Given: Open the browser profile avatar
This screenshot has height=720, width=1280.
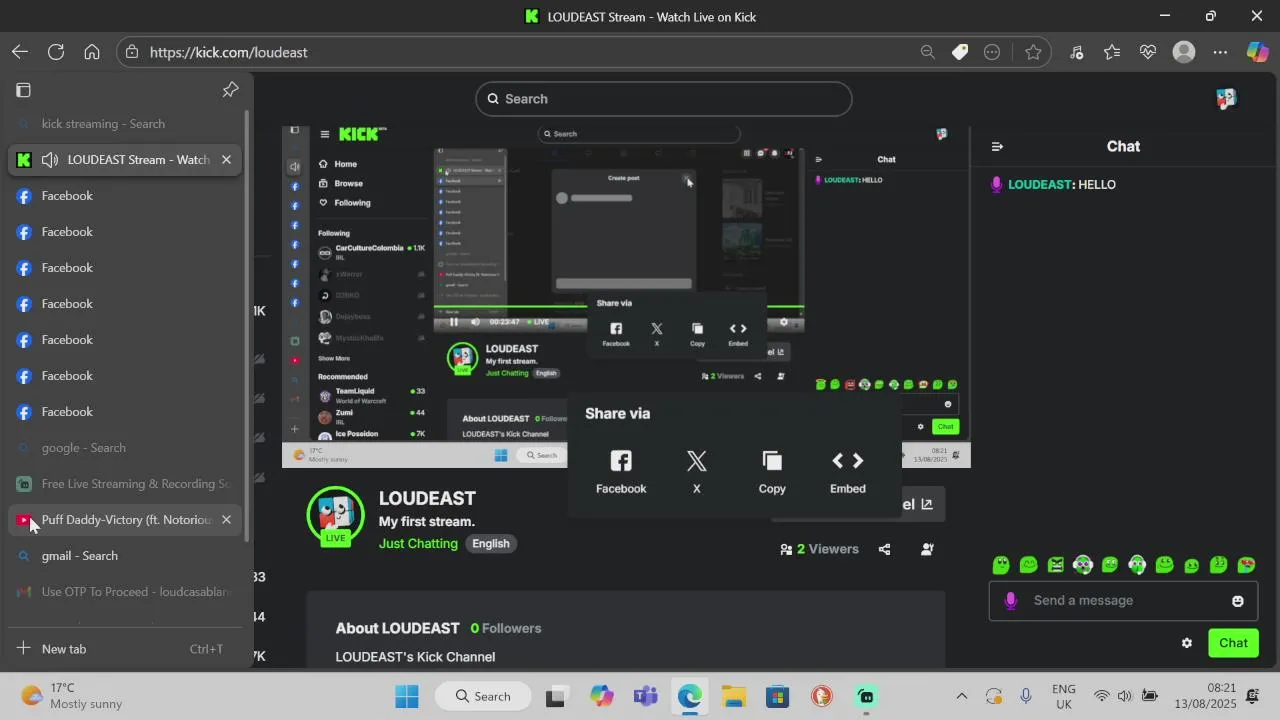Looking at the screenshot, I should click(1184, 52).
